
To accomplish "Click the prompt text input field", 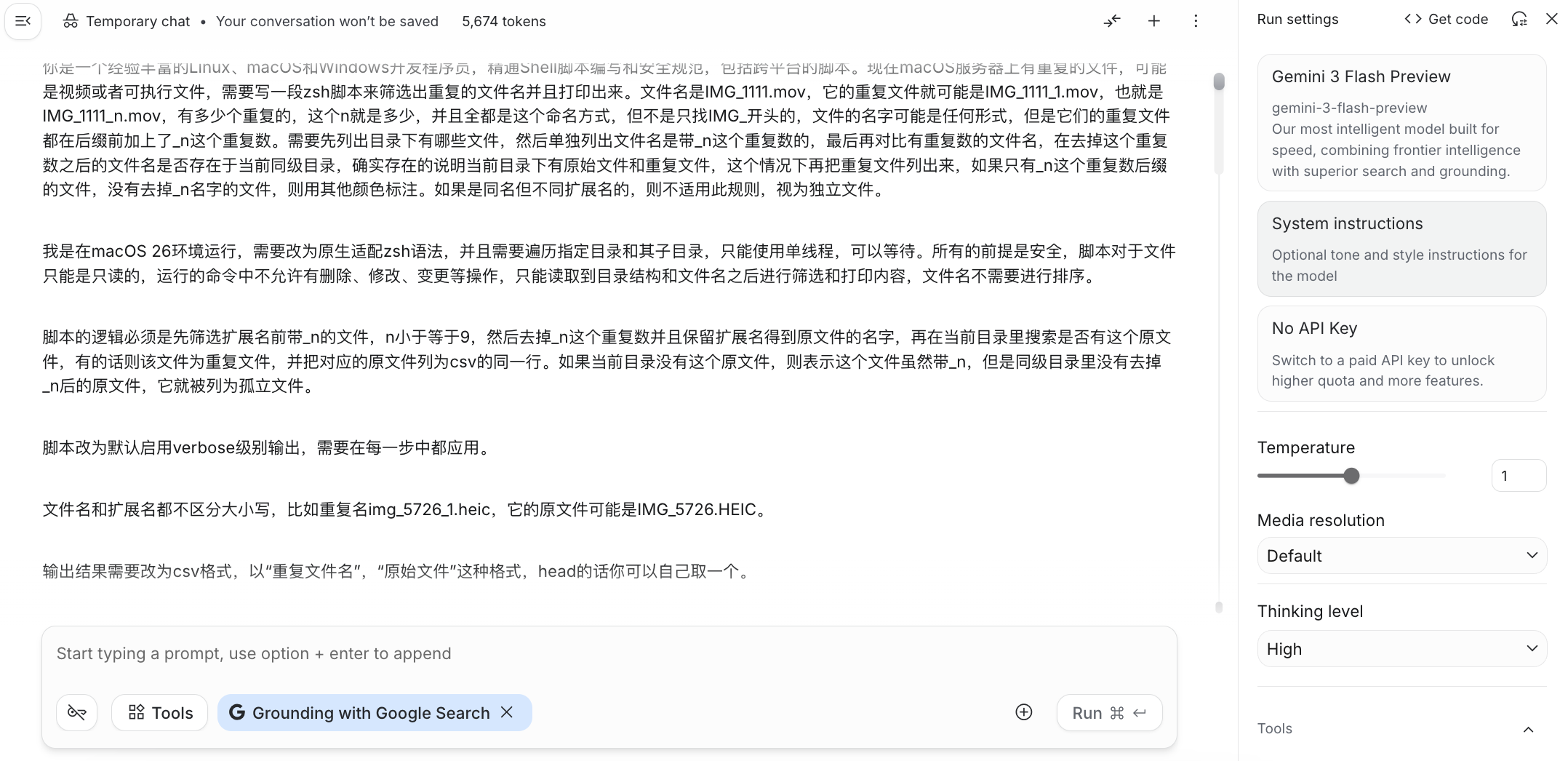I will (x=608, y=653).
